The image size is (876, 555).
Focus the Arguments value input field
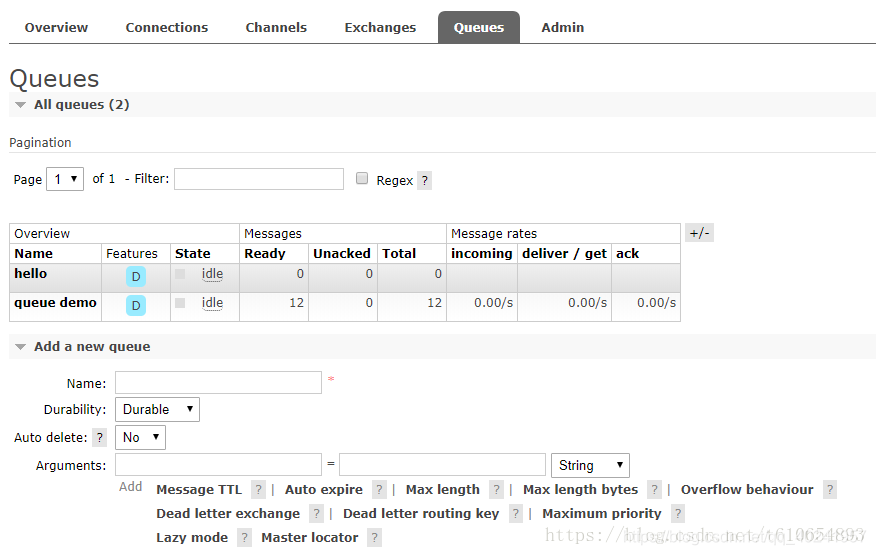pyautogui.click(x=442, y=465)
